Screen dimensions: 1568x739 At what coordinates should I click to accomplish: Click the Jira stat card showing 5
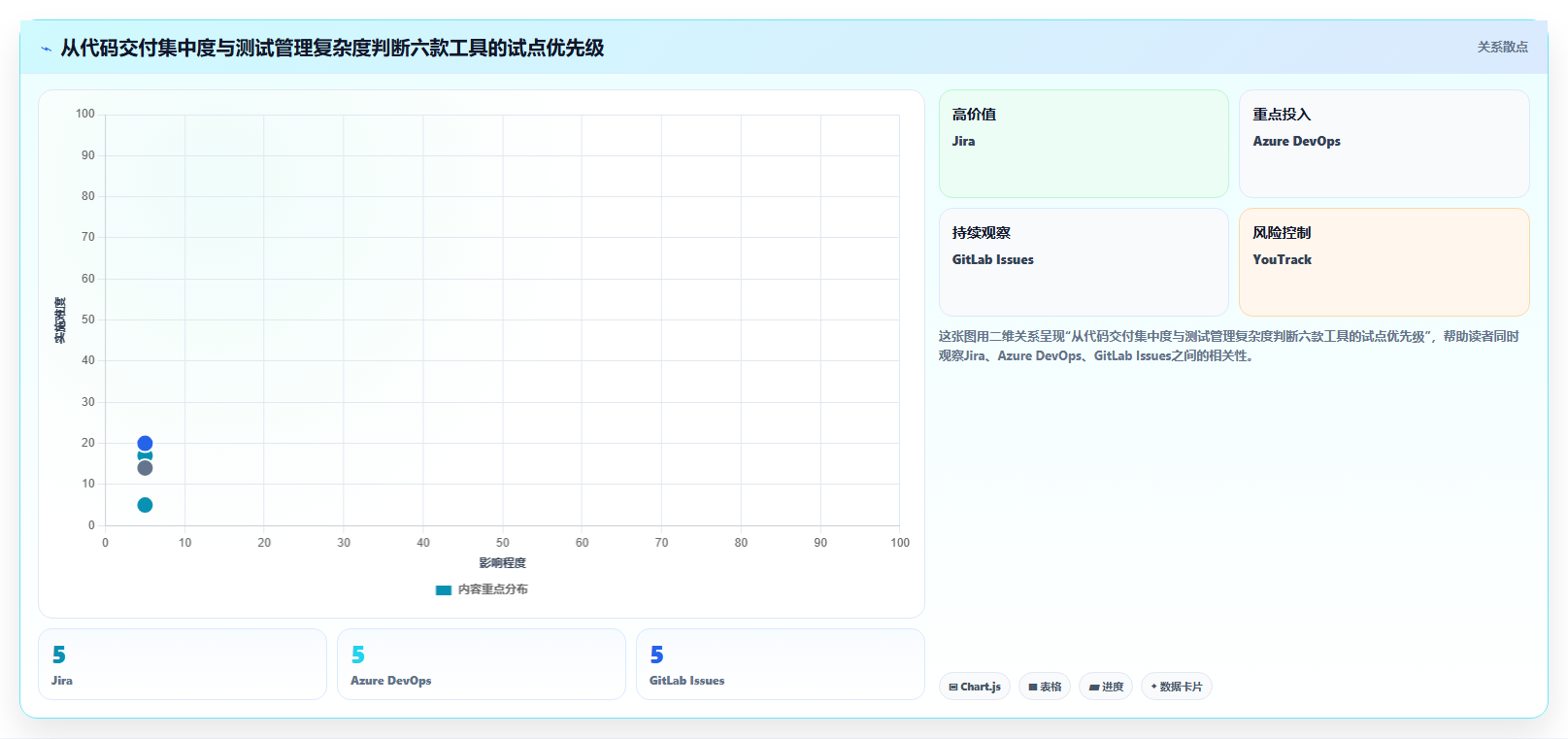[183, 664]
